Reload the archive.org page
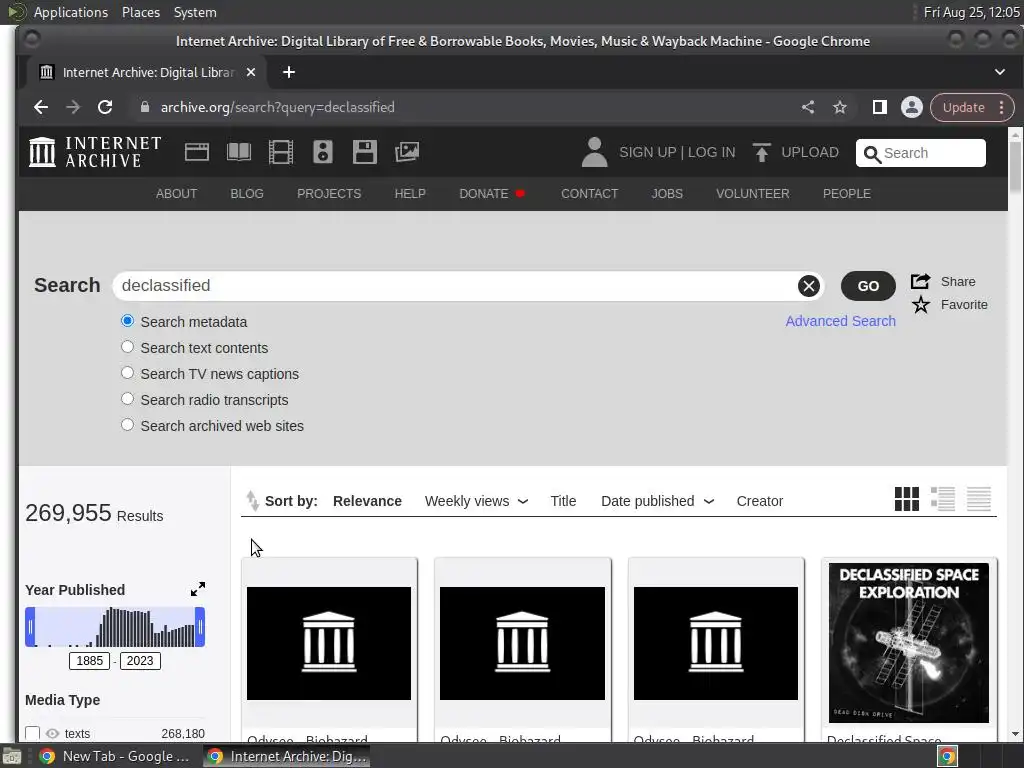Screen dimensions: 1024x768 (x=104, y=107)
